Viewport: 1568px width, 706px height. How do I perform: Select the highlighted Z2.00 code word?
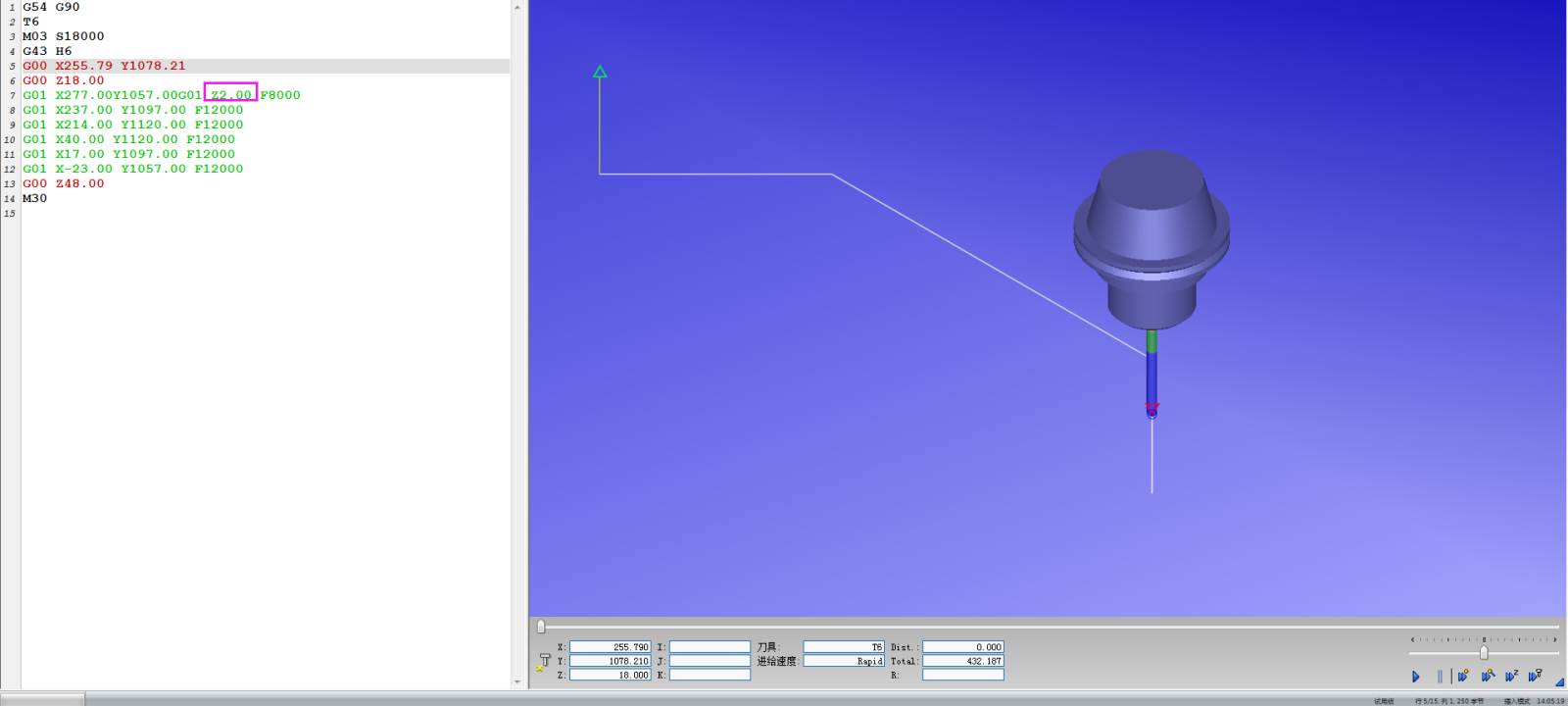[231, 95]
